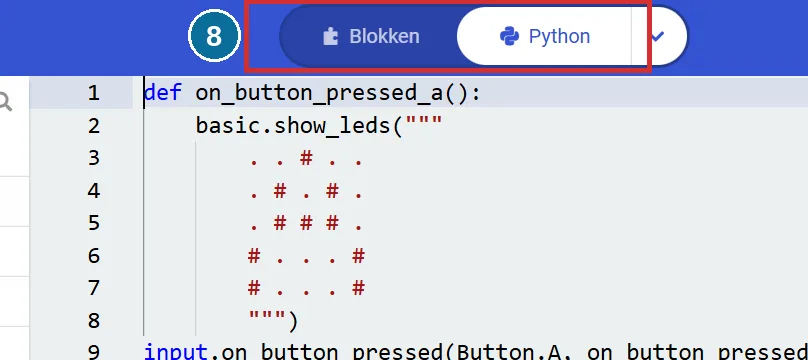The image size is (808, 360).
Task: Click the LED pattern row on line 7
Action: coord(306,288)
